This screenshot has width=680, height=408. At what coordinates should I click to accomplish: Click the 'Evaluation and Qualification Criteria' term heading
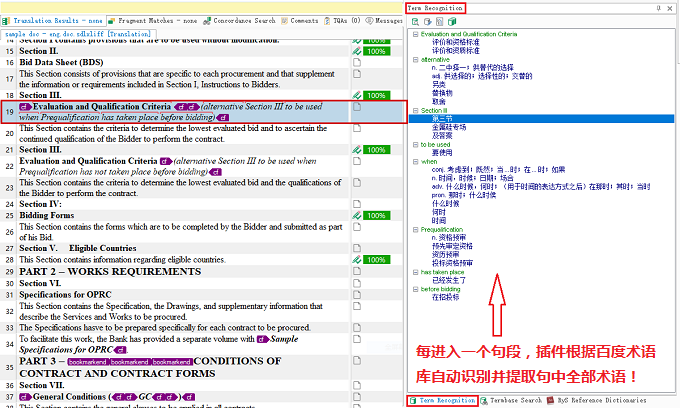pos(469,34)
